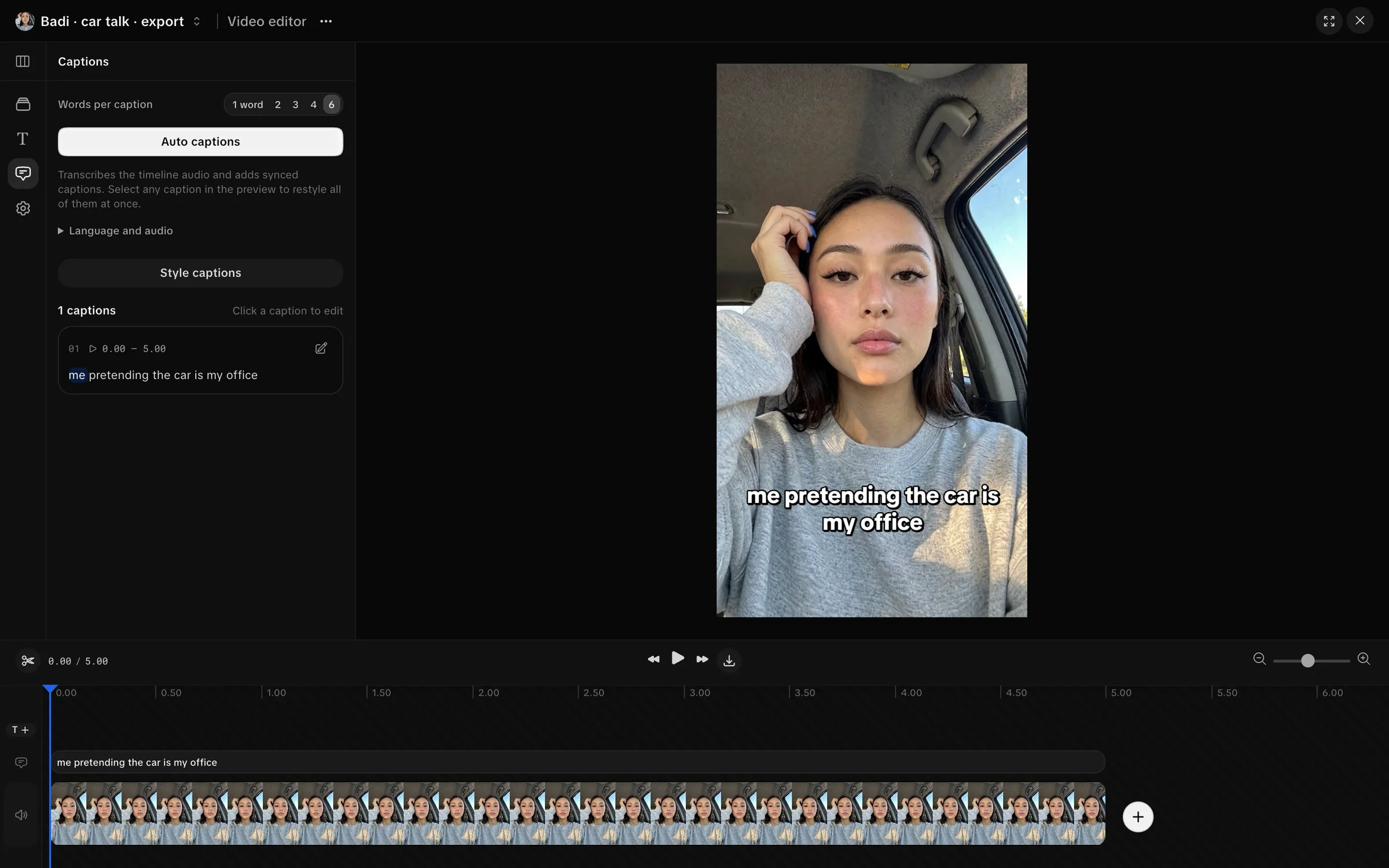1389x868 pixels.
Task: Adjust the timeline zoom slider
Action: click(1307, 661)
